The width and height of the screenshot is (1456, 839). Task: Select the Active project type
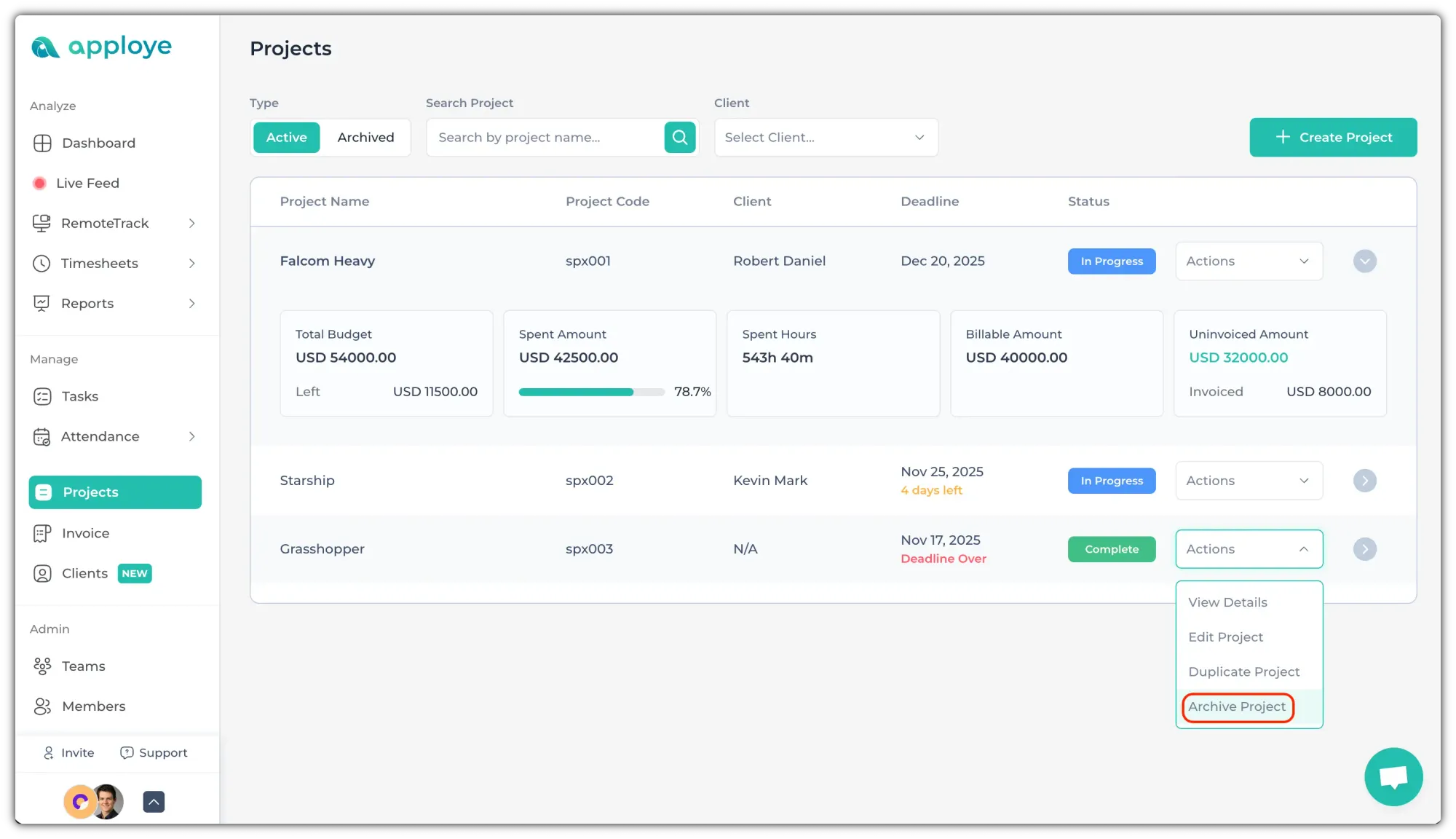click(x=286, y=138)
